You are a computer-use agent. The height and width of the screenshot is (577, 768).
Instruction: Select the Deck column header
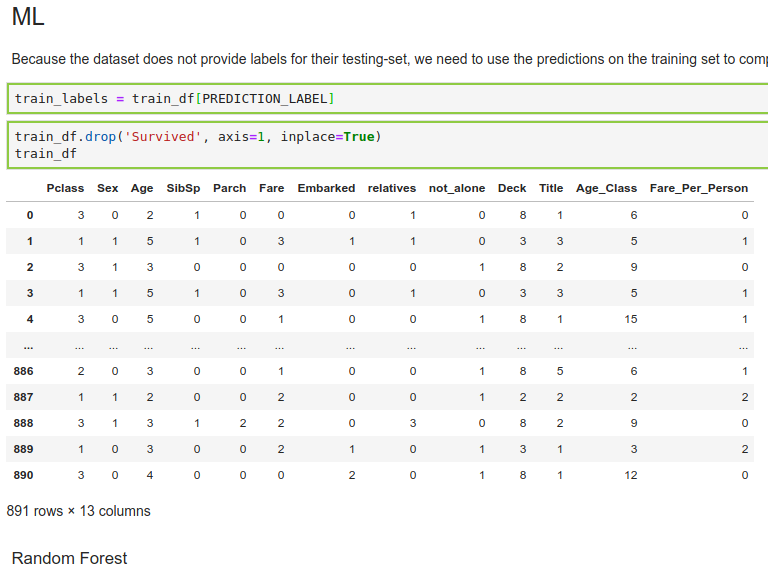click(x=512, y=188)
